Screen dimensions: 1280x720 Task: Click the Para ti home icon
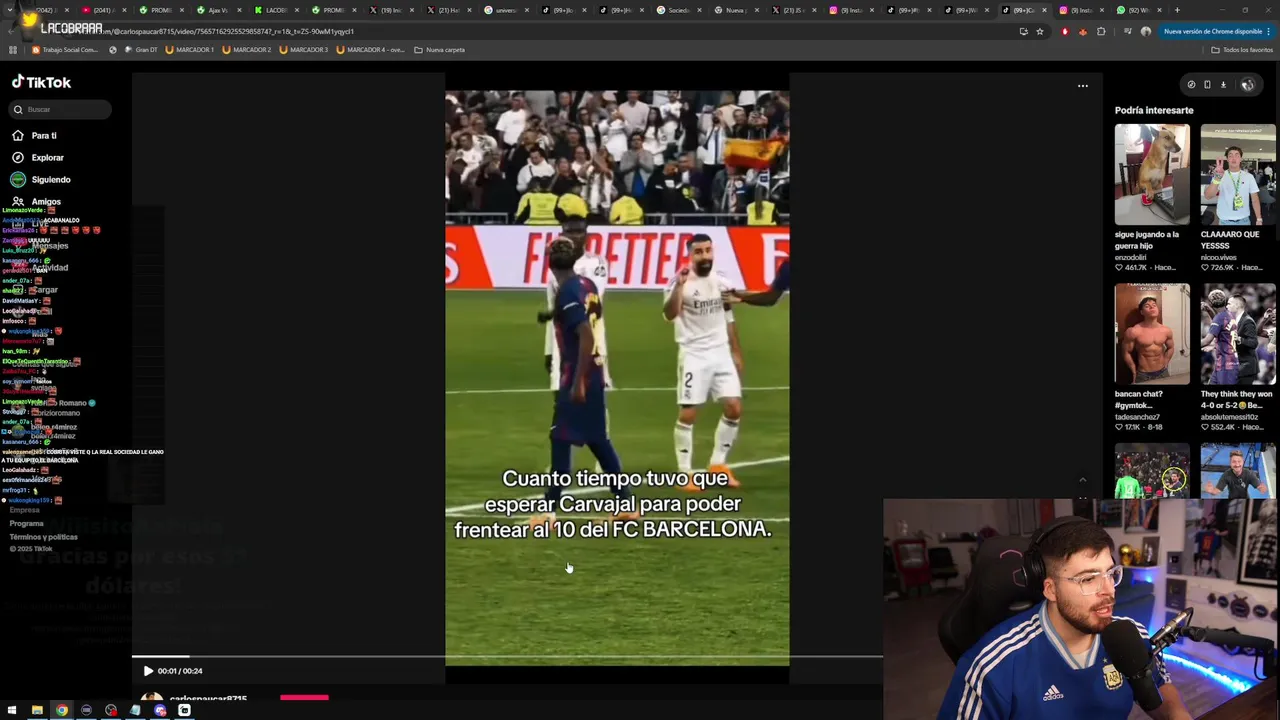click(x=18, y=135)
